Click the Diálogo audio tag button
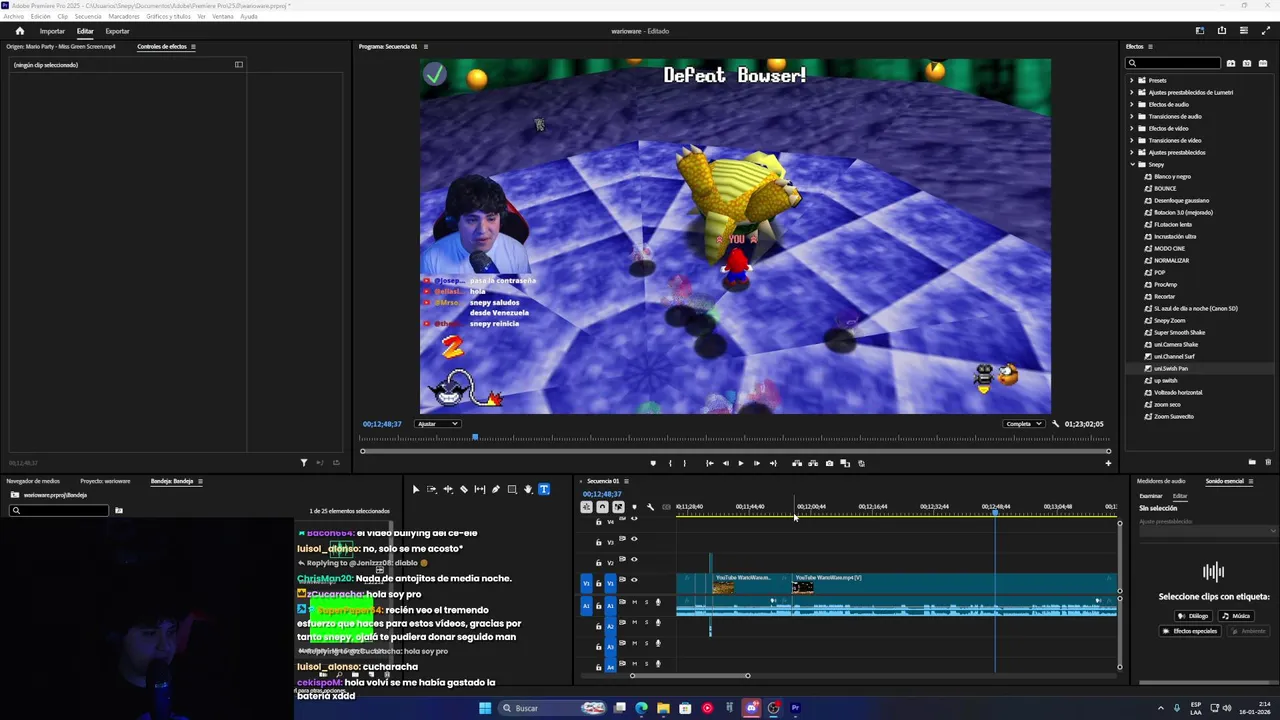Viewport: 1280px width, 720px height. (x=1194, y=616)
